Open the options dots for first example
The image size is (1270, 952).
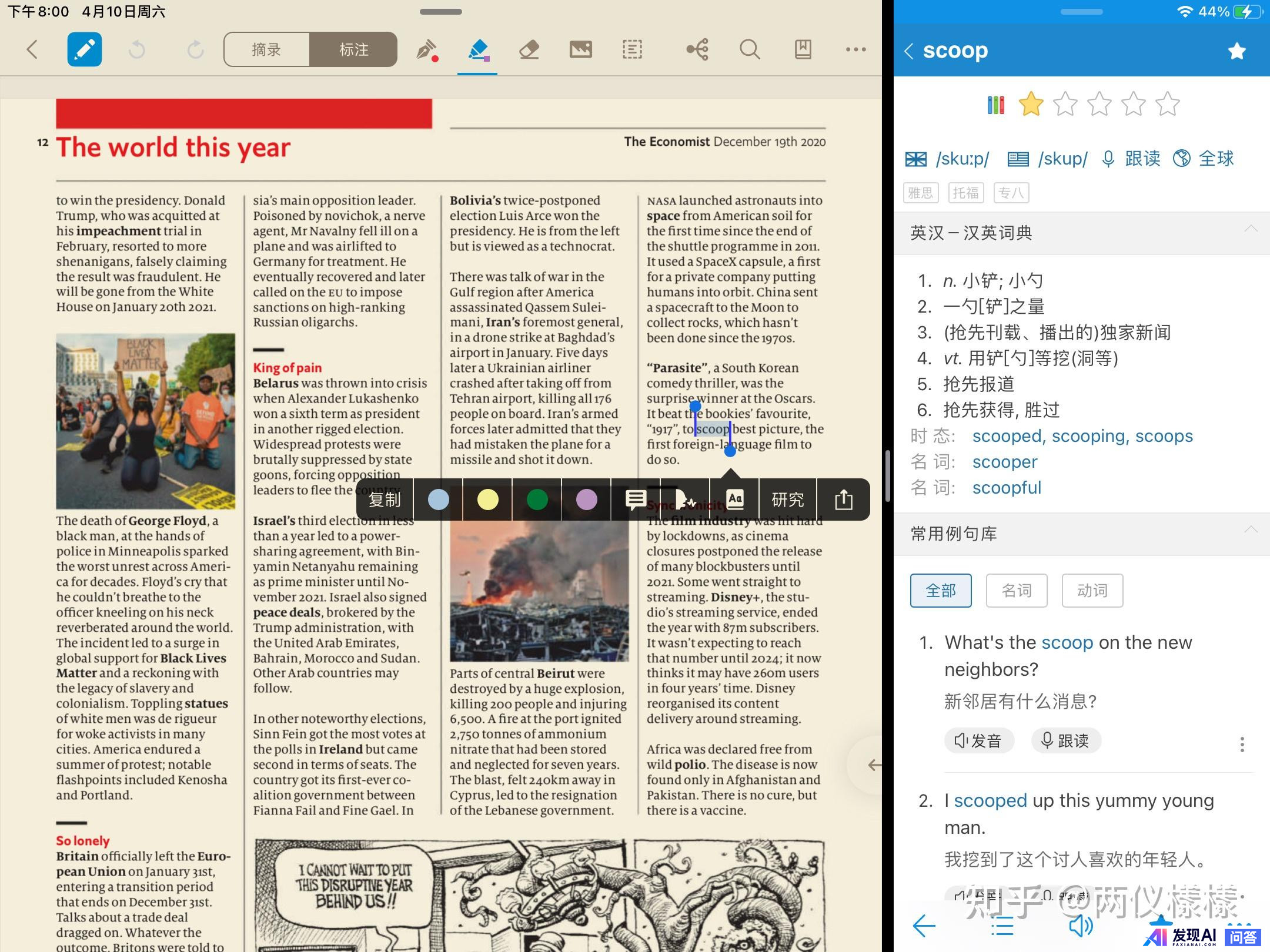1242,745
